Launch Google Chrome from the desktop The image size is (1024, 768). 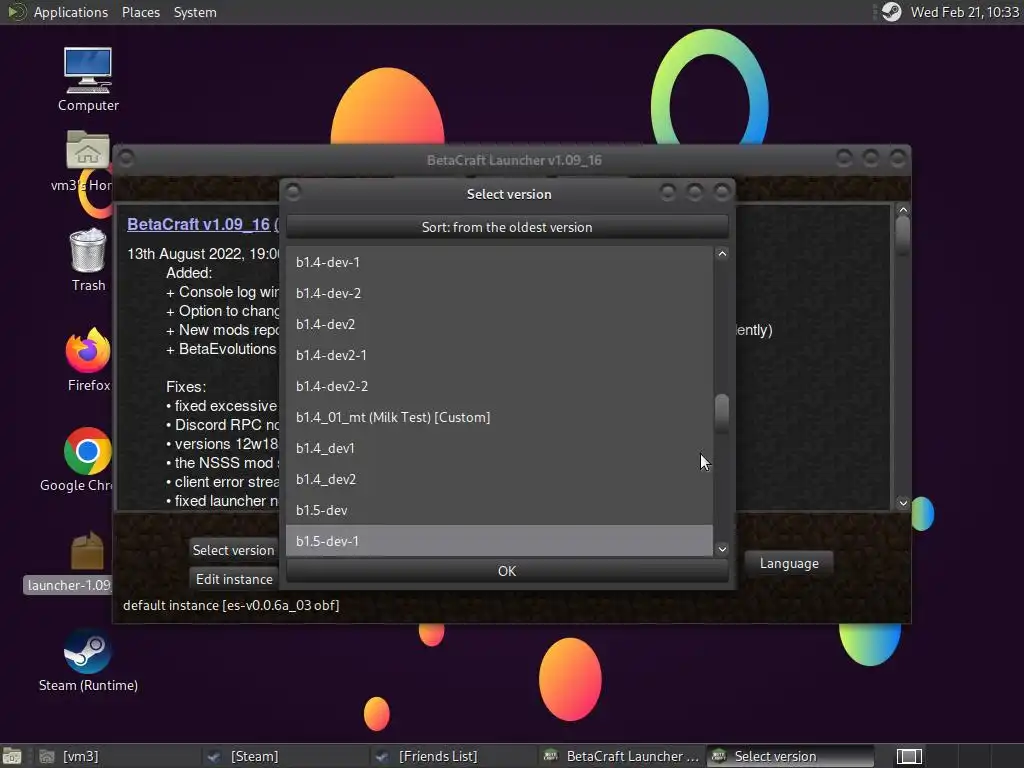click(88, 451)
